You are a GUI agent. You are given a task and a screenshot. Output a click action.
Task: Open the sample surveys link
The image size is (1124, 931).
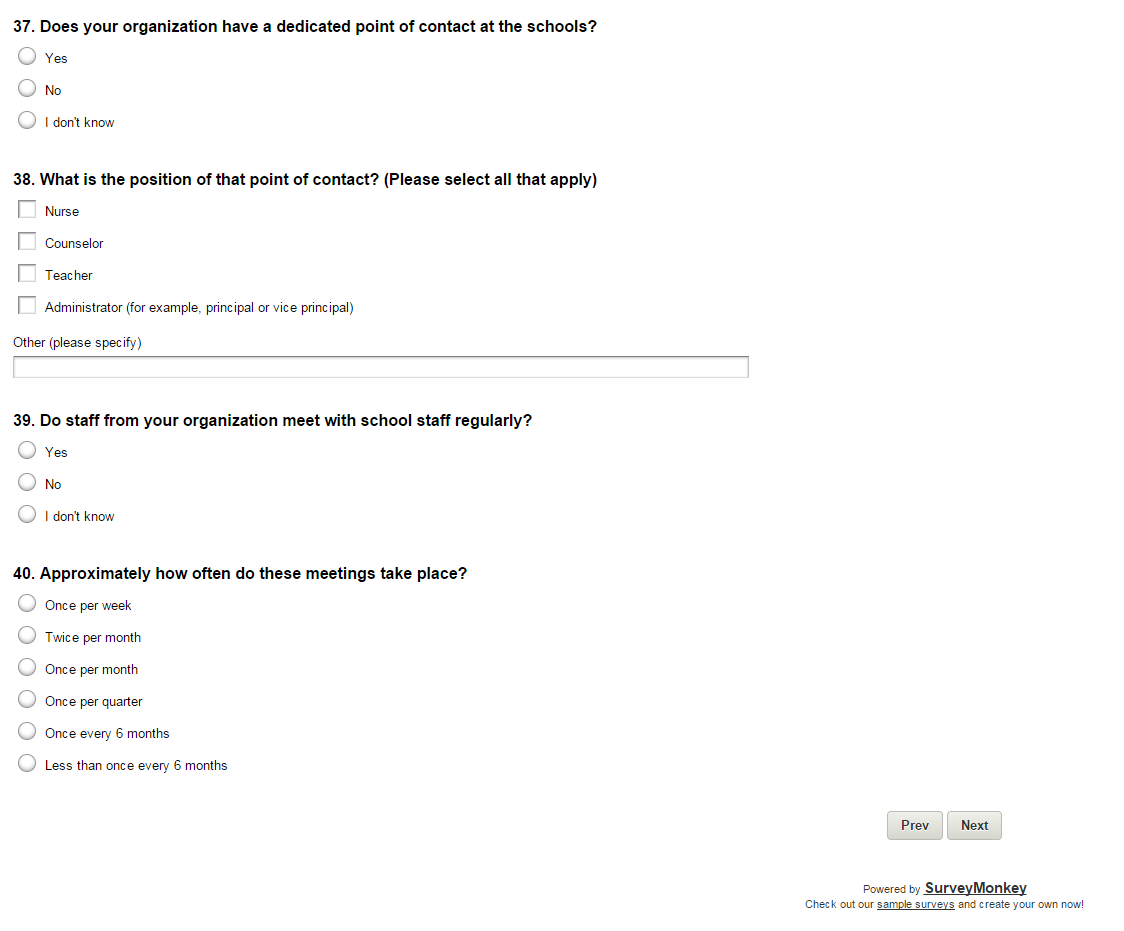[915, 904]
